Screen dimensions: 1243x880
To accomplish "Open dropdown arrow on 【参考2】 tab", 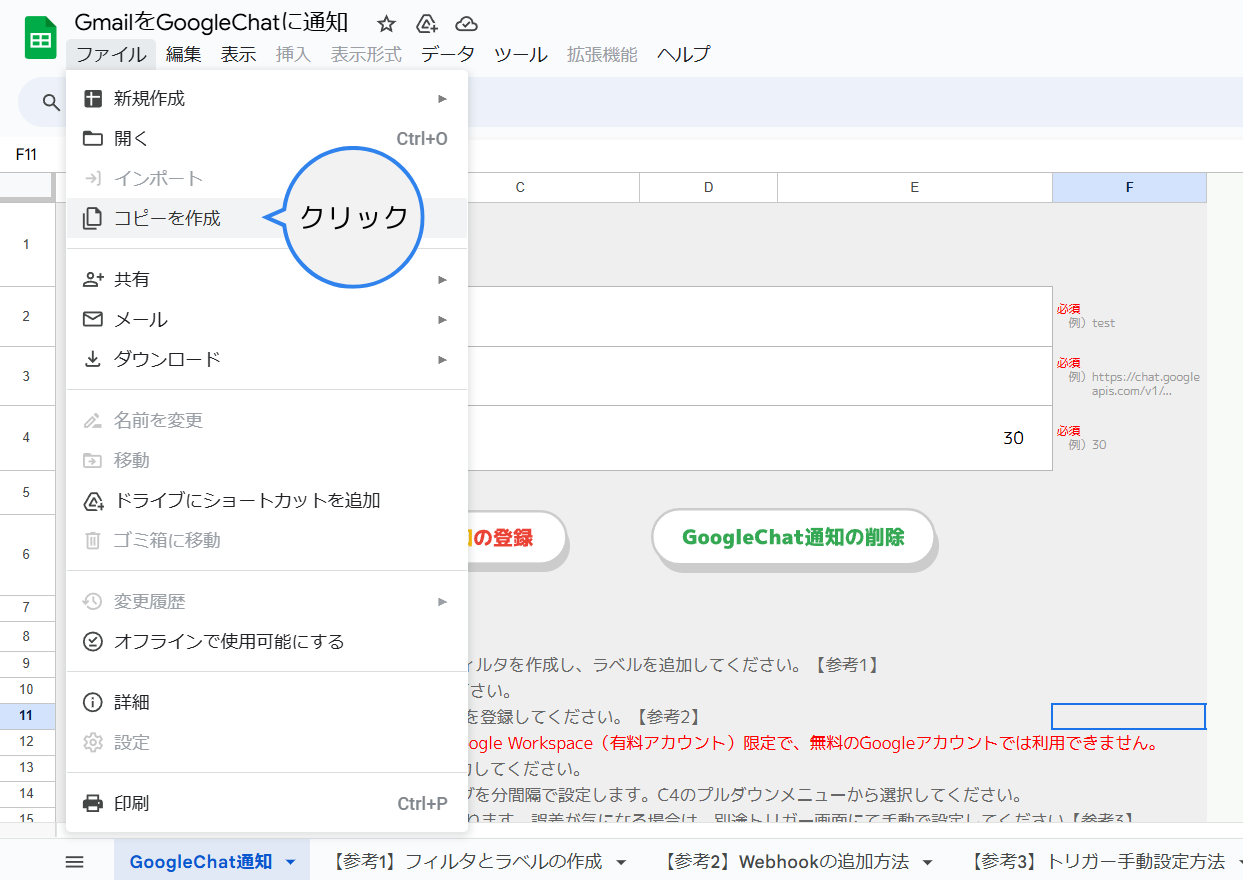I will tap(927, 862).
